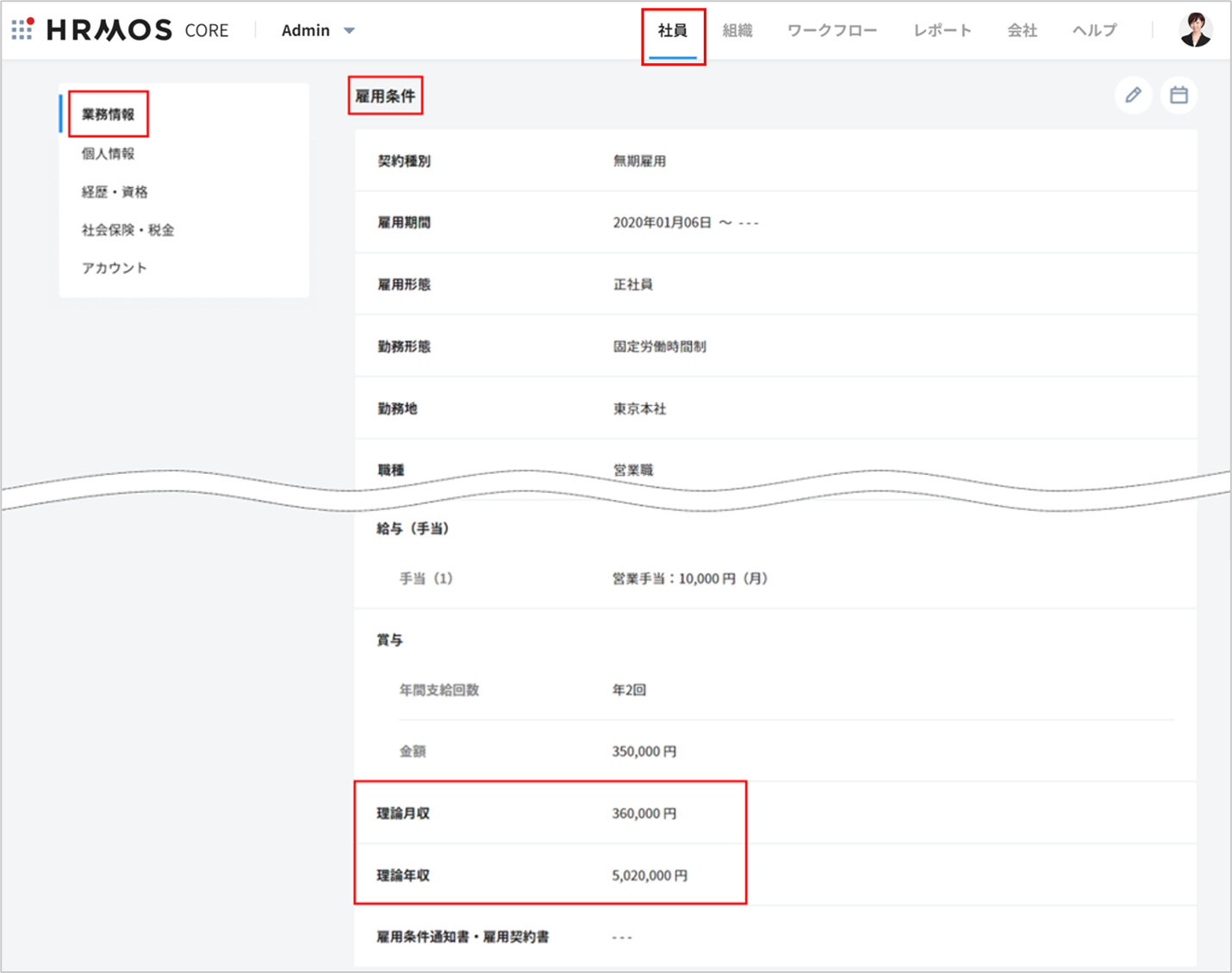The width and height of the screenshot is (1232, 973).
Task: Open the app launcher grid icon
Action: pos(22,29)
